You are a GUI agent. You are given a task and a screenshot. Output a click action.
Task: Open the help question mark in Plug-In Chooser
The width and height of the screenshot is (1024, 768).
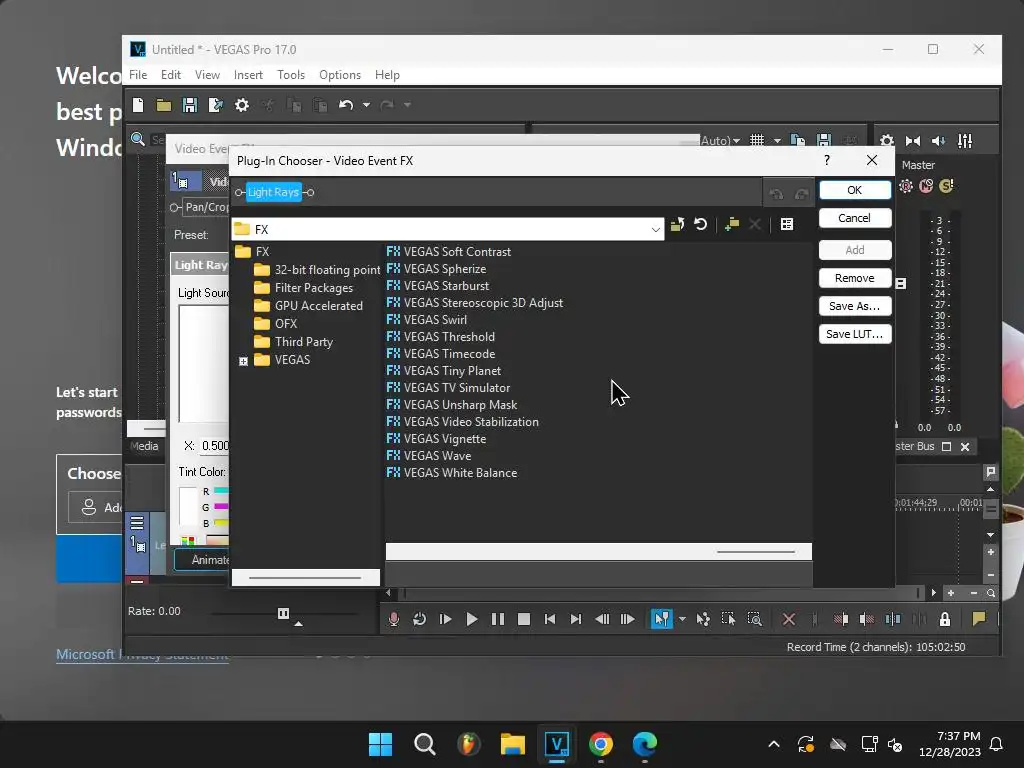tap(827, 161)
